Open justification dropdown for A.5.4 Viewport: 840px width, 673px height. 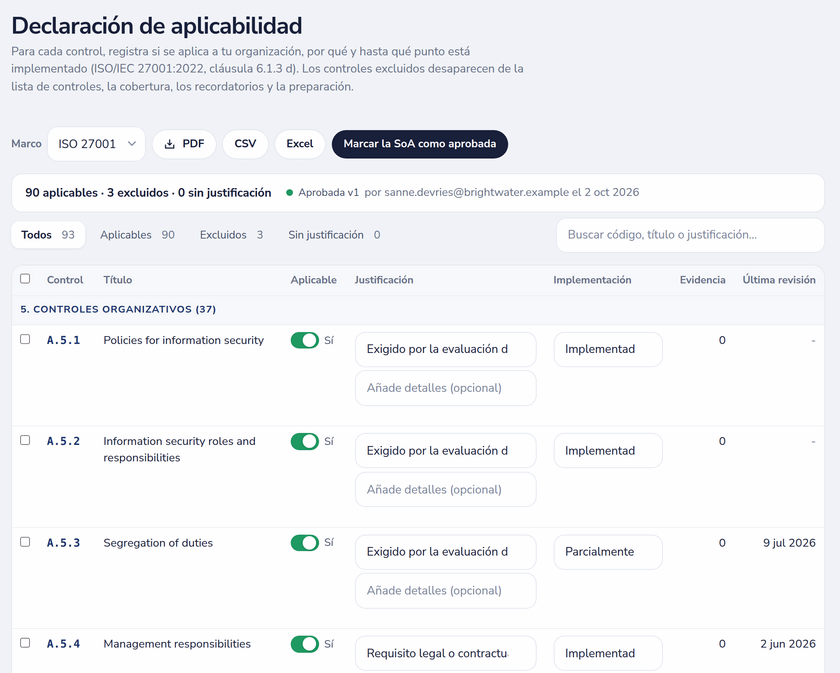tap(446, 653)
